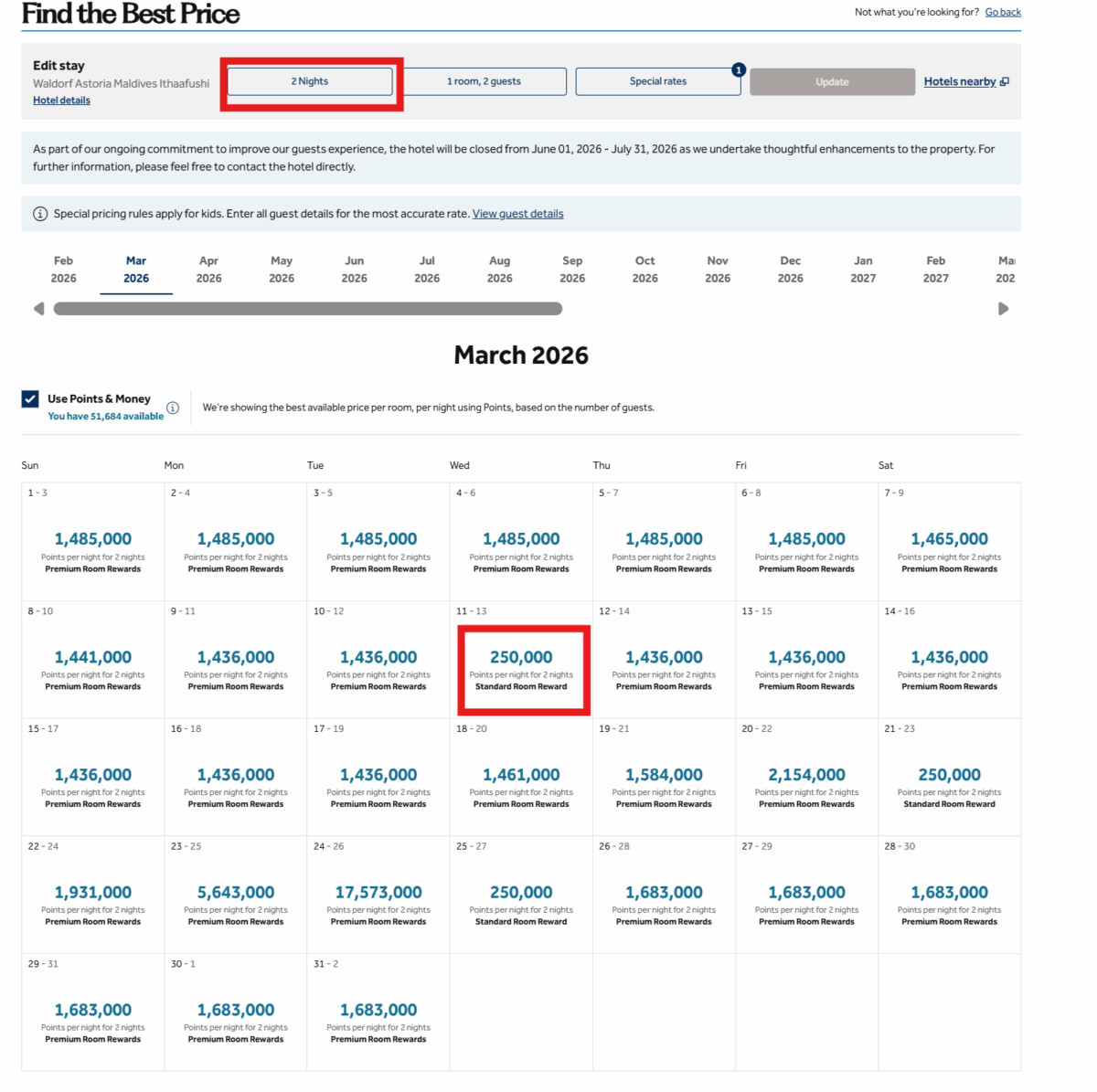1097x1092 pixels.
Task: Click the right arrow of month scroller
Action: pos(1003,309)
